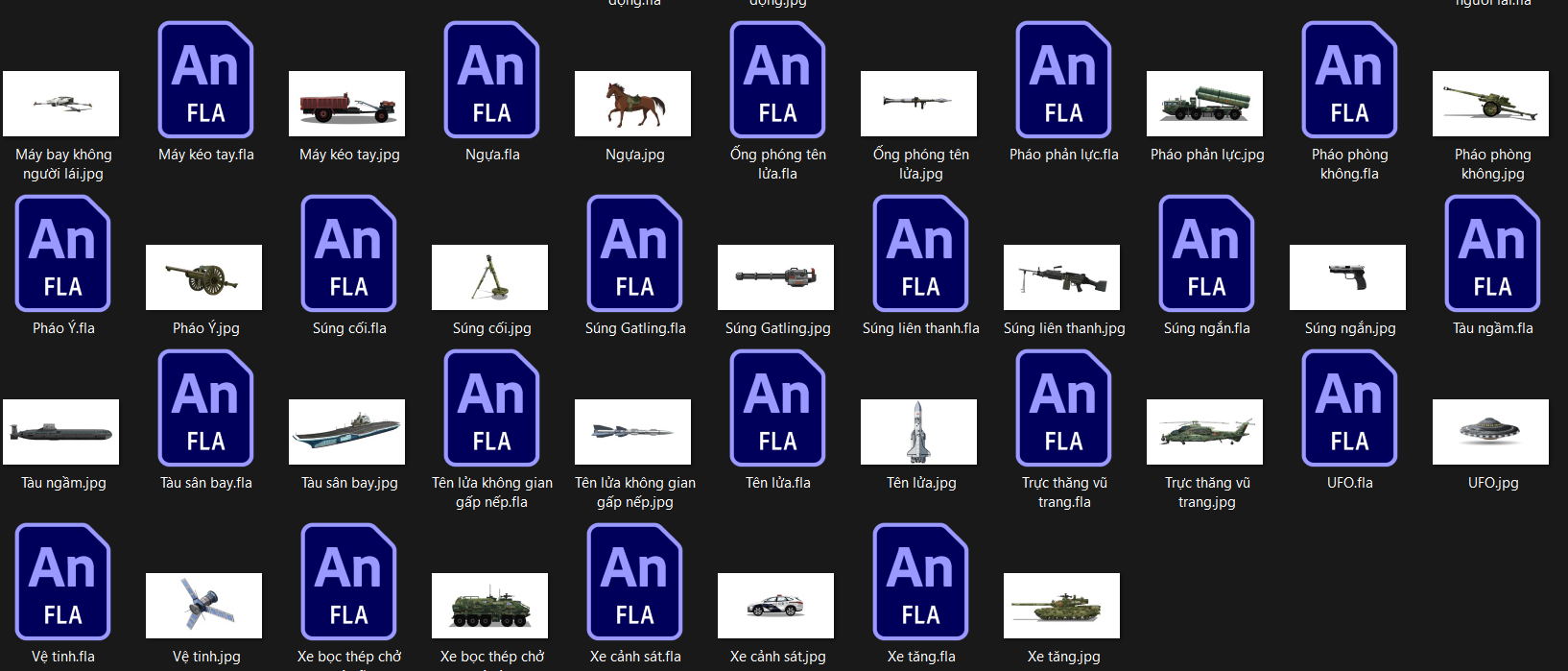1568x671 pixels.
Task: Select Xe cảnh sát.fla file icon
Action: tap(634, 583)
